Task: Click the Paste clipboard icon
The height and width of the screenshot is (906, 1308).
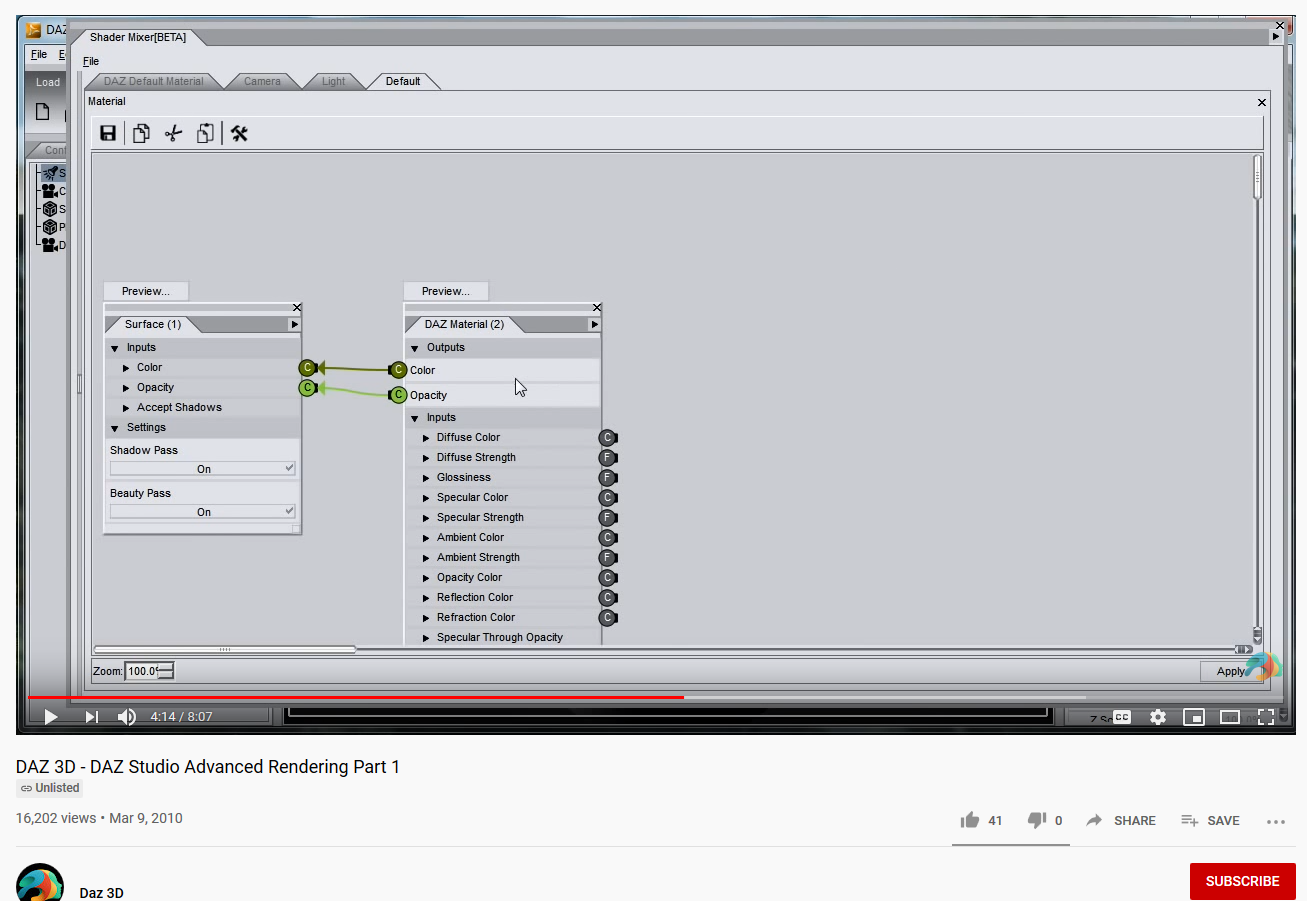Action: pos(205,133)
